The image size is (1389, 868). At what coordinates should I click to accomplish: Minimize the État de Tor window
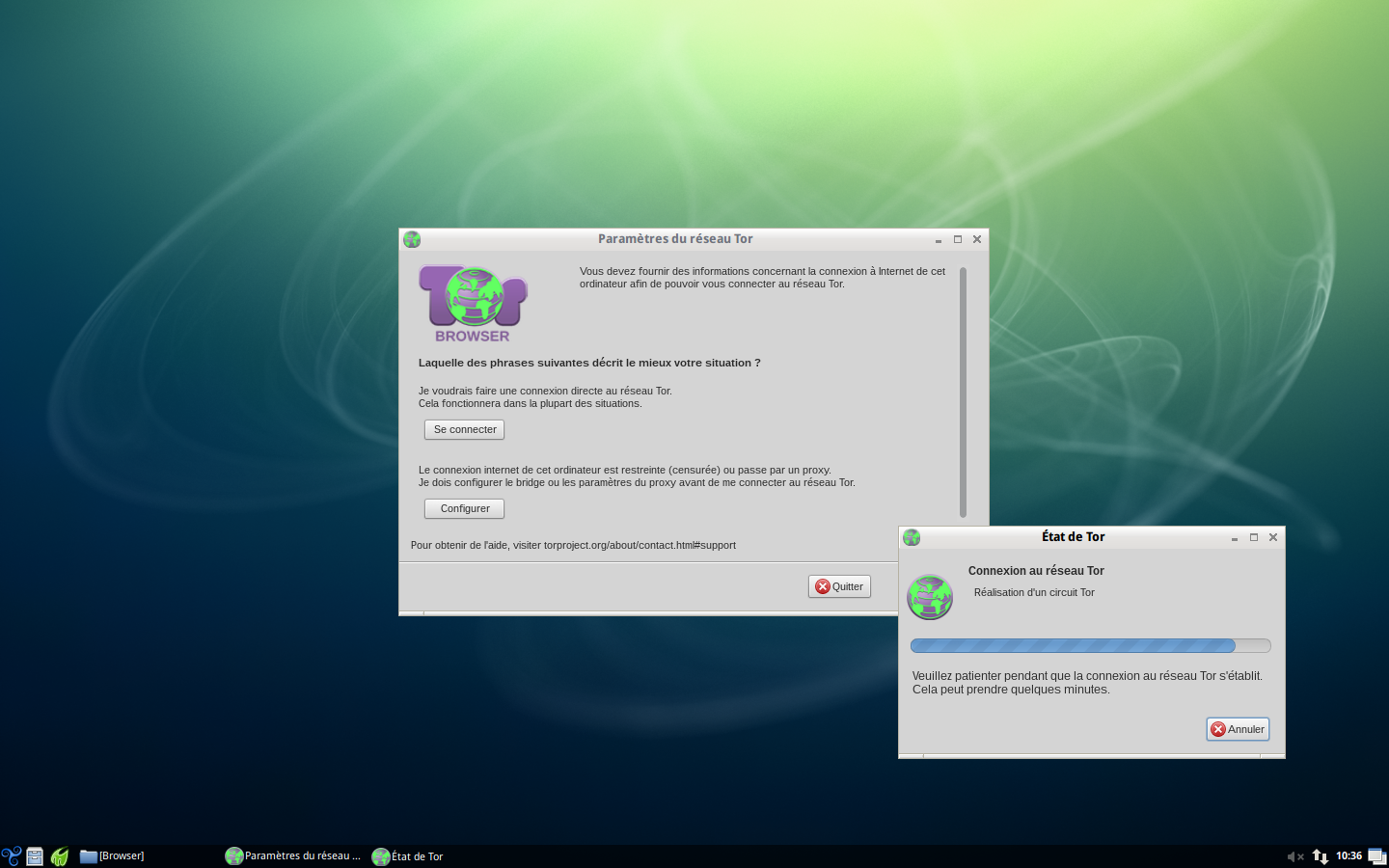coord(1234,538)
